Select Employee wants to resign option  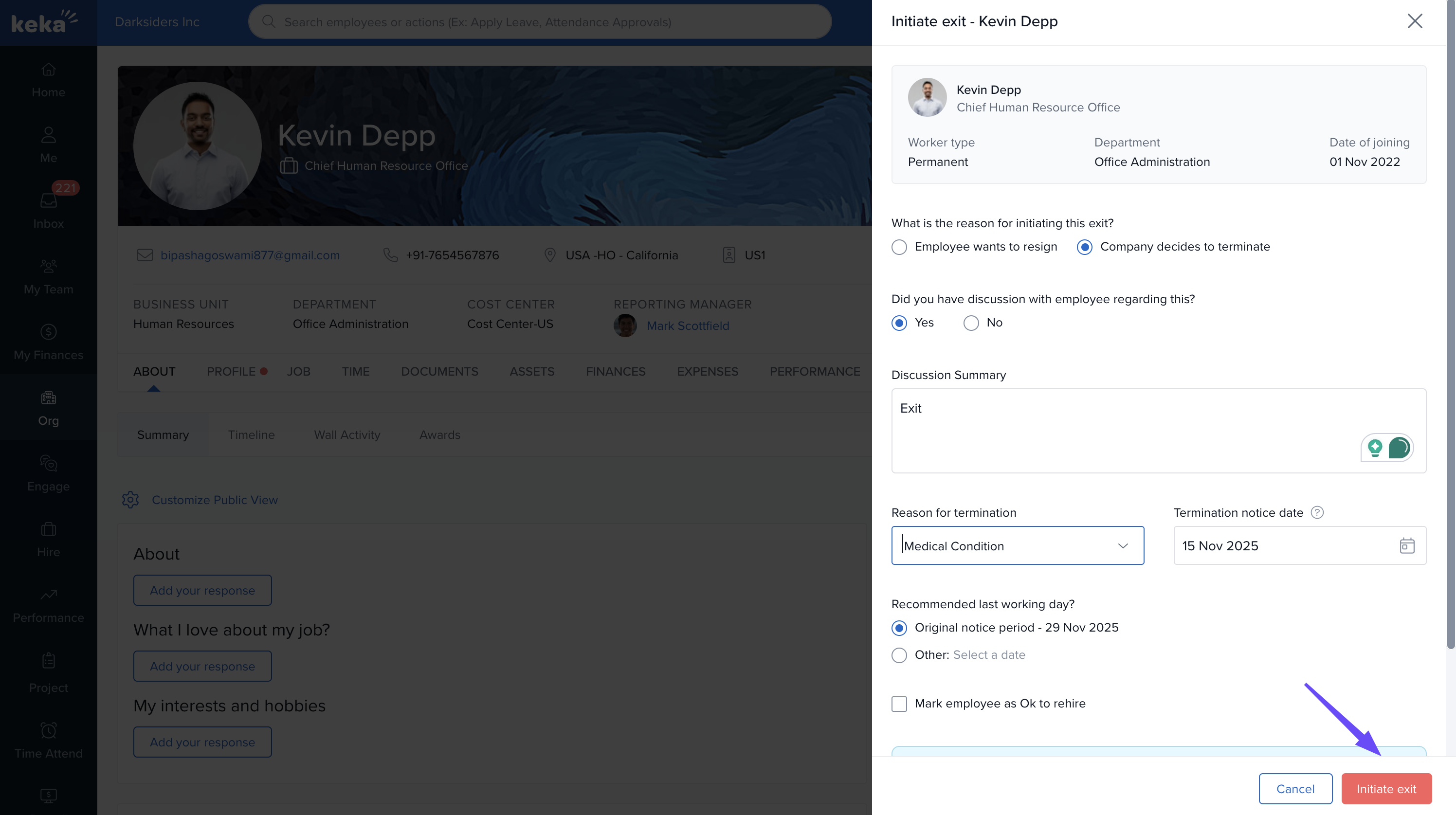click(x=899, y=247)
